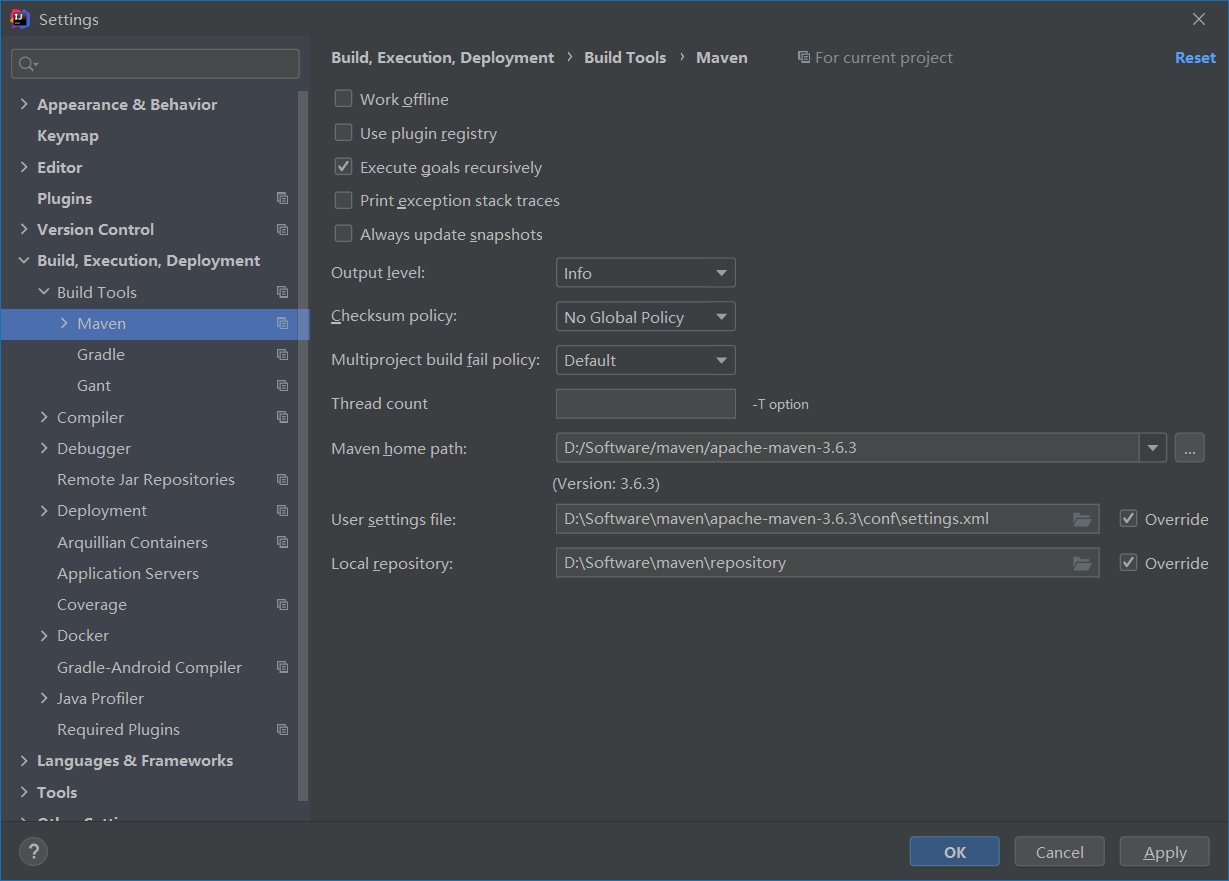
Task: Uncheck Execute goals recursively
Action: [344, 167]
